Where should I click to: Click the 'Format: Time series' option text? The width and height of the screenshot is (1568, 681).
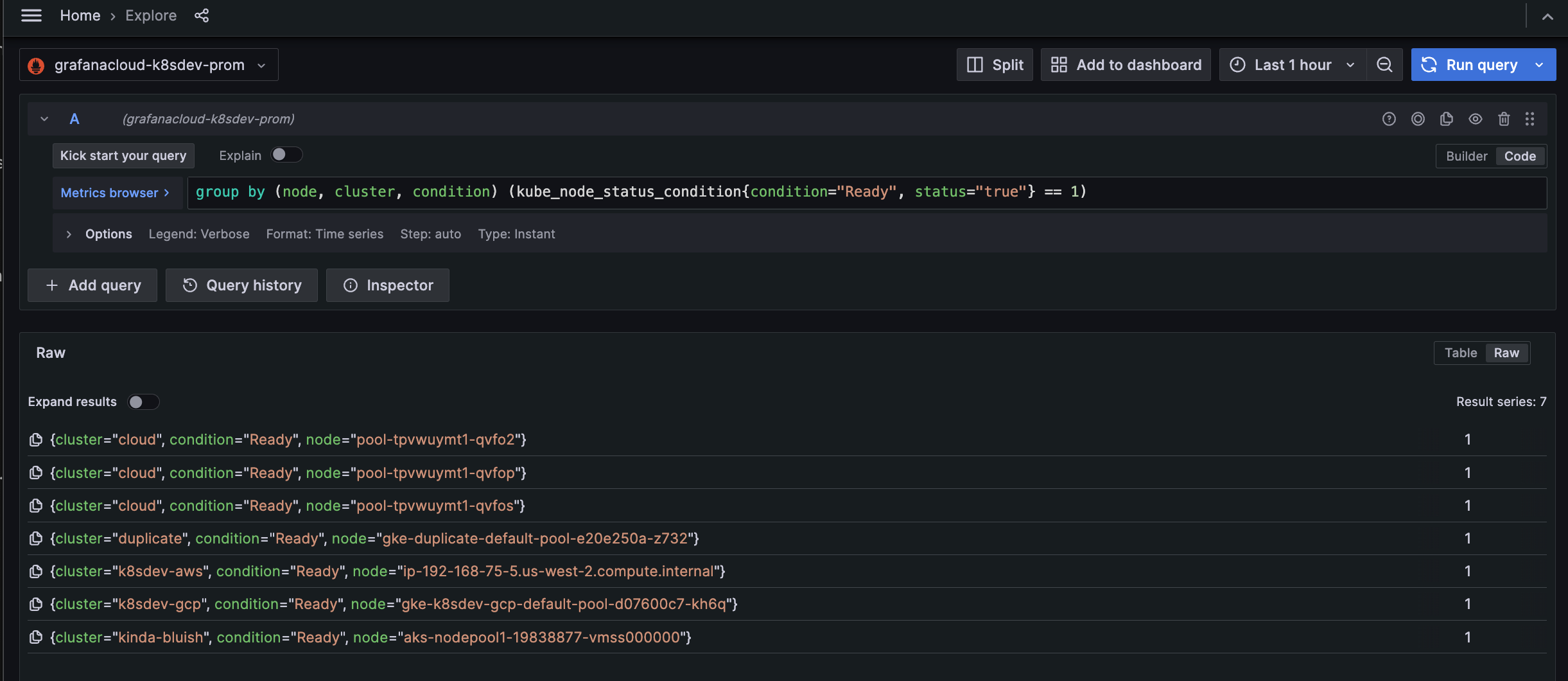click(325, 234)
